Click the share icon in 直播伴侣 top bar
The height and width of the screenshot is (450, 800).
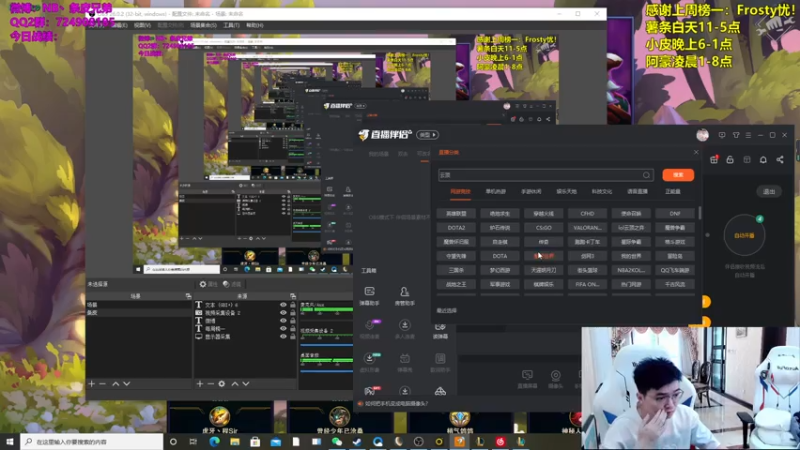(780, 160)
